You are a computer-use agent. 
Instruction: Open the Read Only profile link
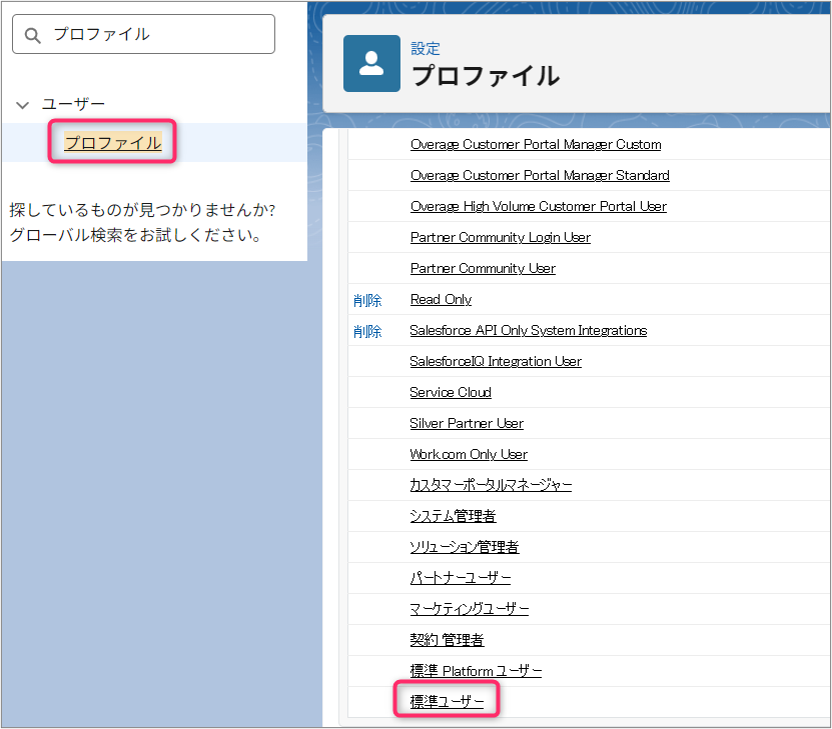click(x=440, y=299)
